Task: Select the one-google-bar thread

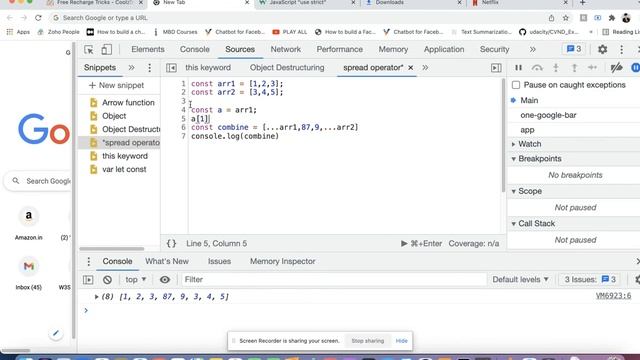Action: pyautogui.click(x=548, y=115)
